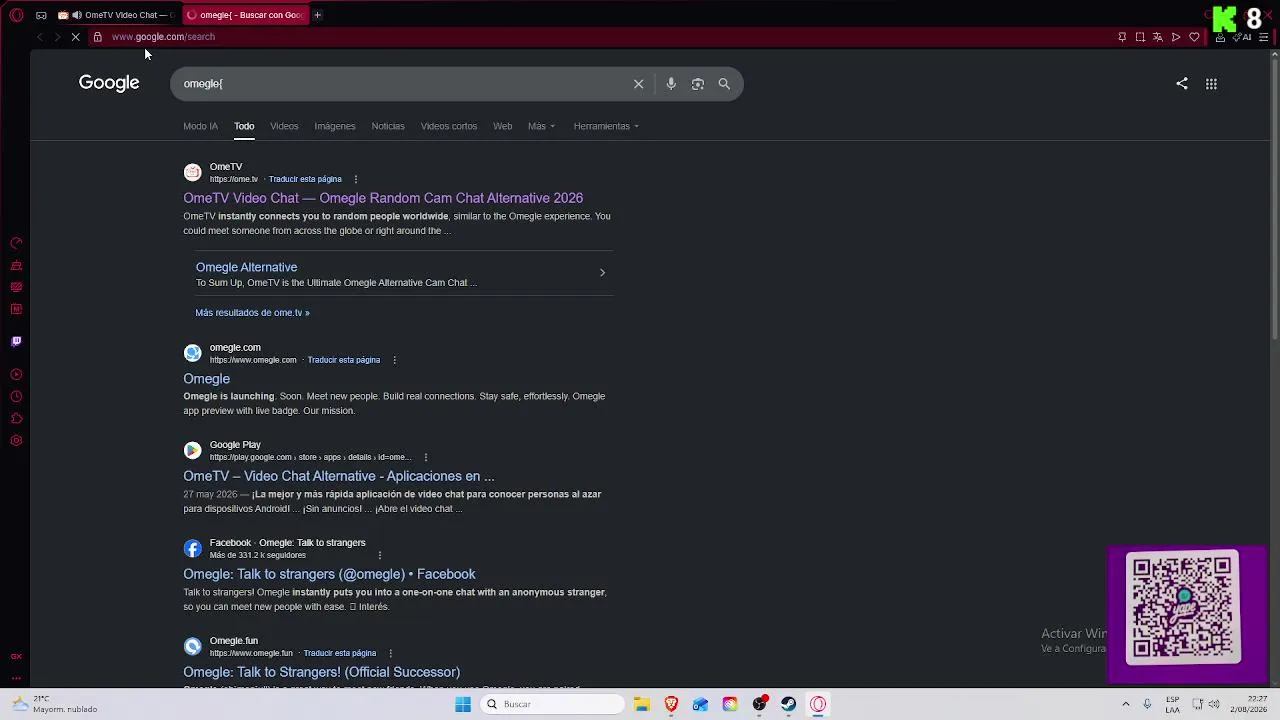Clear the Google search box text
Screen dimensions: 1280x720
pos(639,84)
